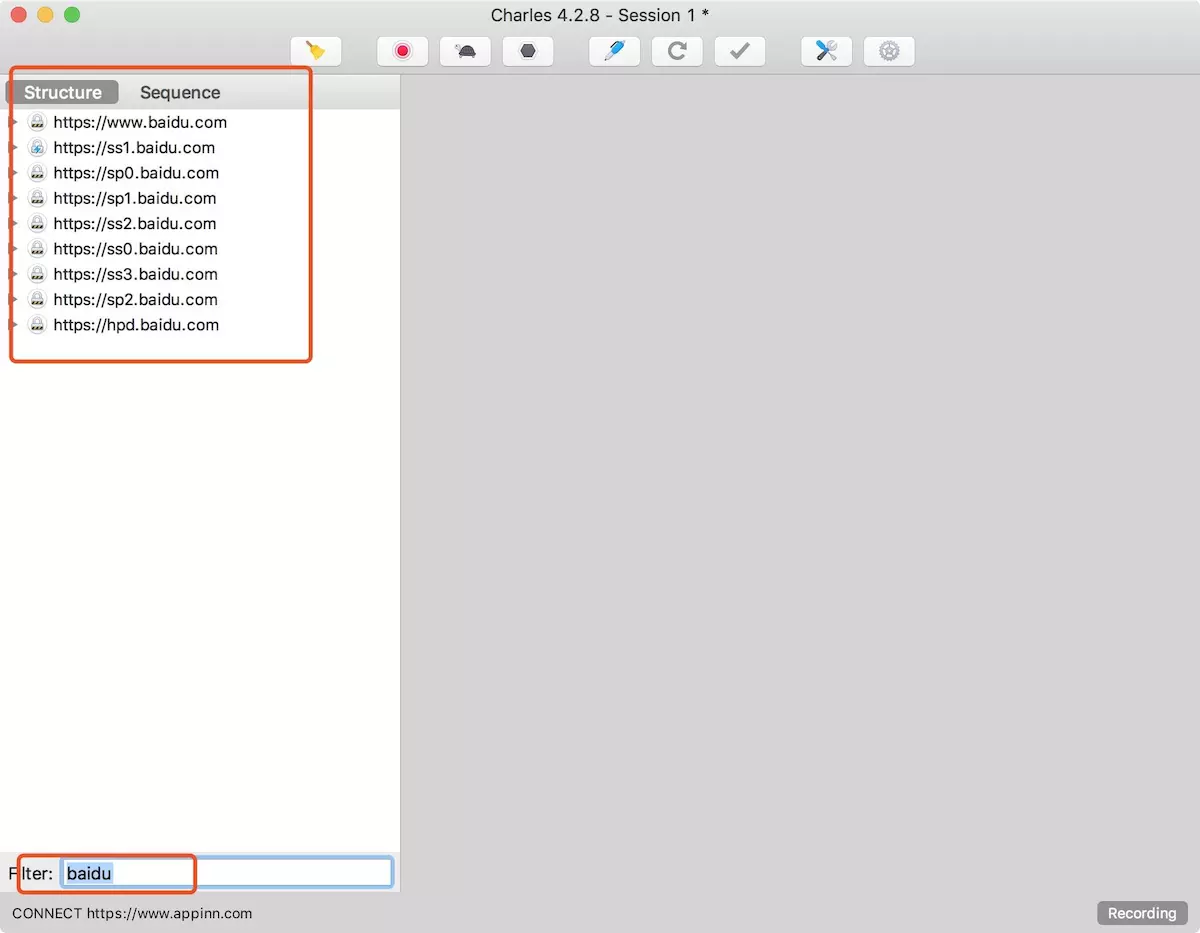
Task: Click the Recording status button
Action: coord(1141,913)
